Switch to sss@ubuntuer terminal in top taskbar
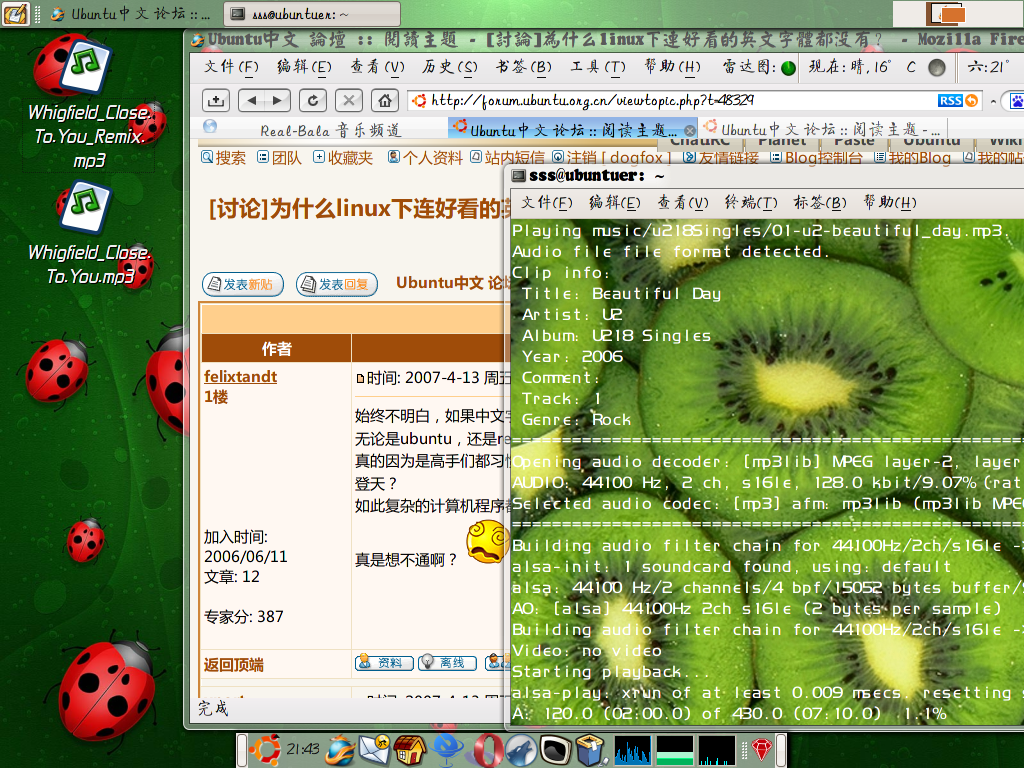 (312, 14)
